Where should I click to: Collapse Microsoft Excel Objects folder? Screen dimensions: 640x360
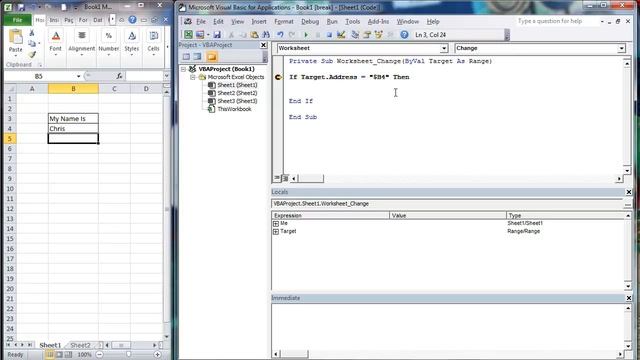(x=193, y=77)
